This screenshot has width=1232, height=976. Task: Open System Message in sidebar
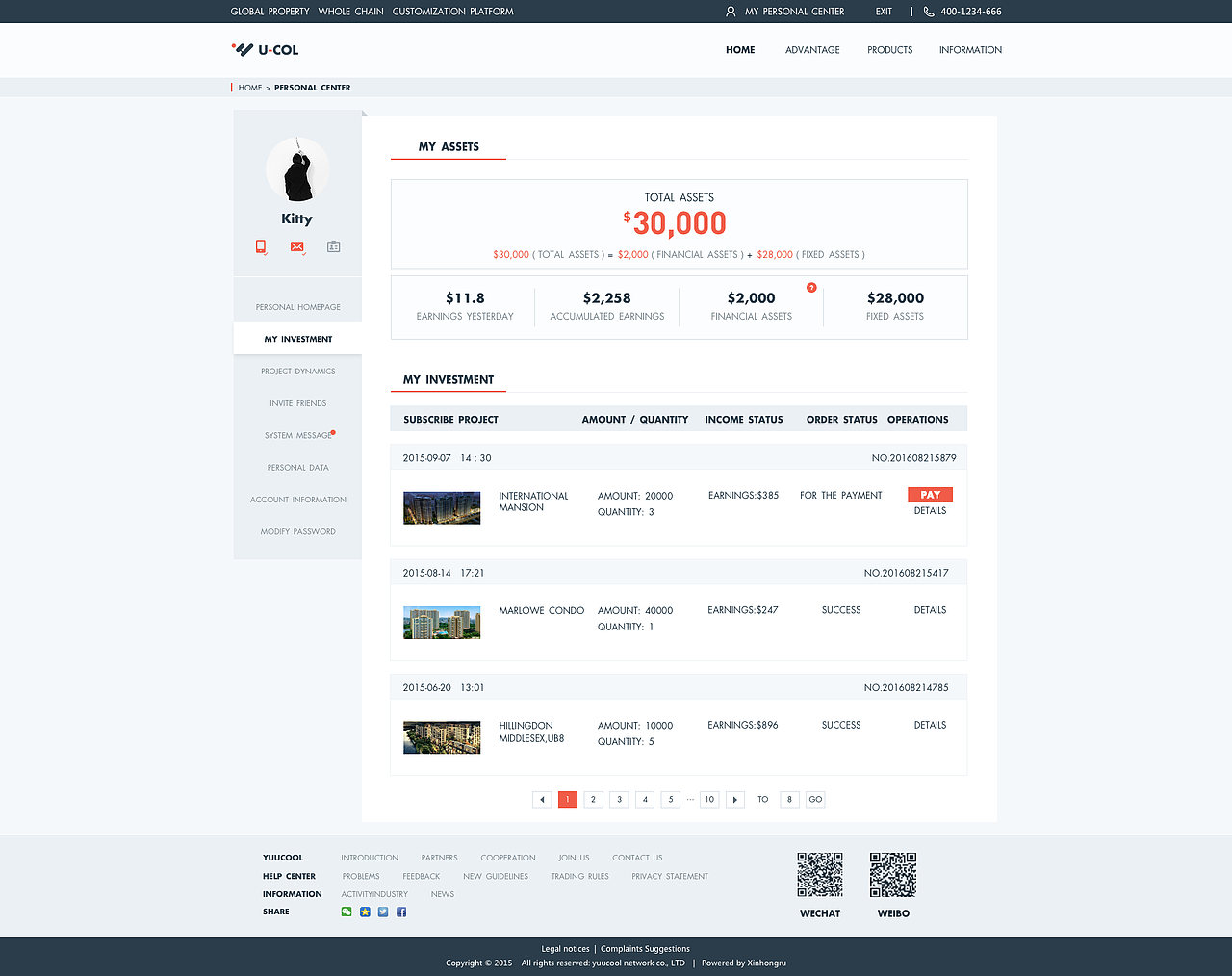[297, 435]
